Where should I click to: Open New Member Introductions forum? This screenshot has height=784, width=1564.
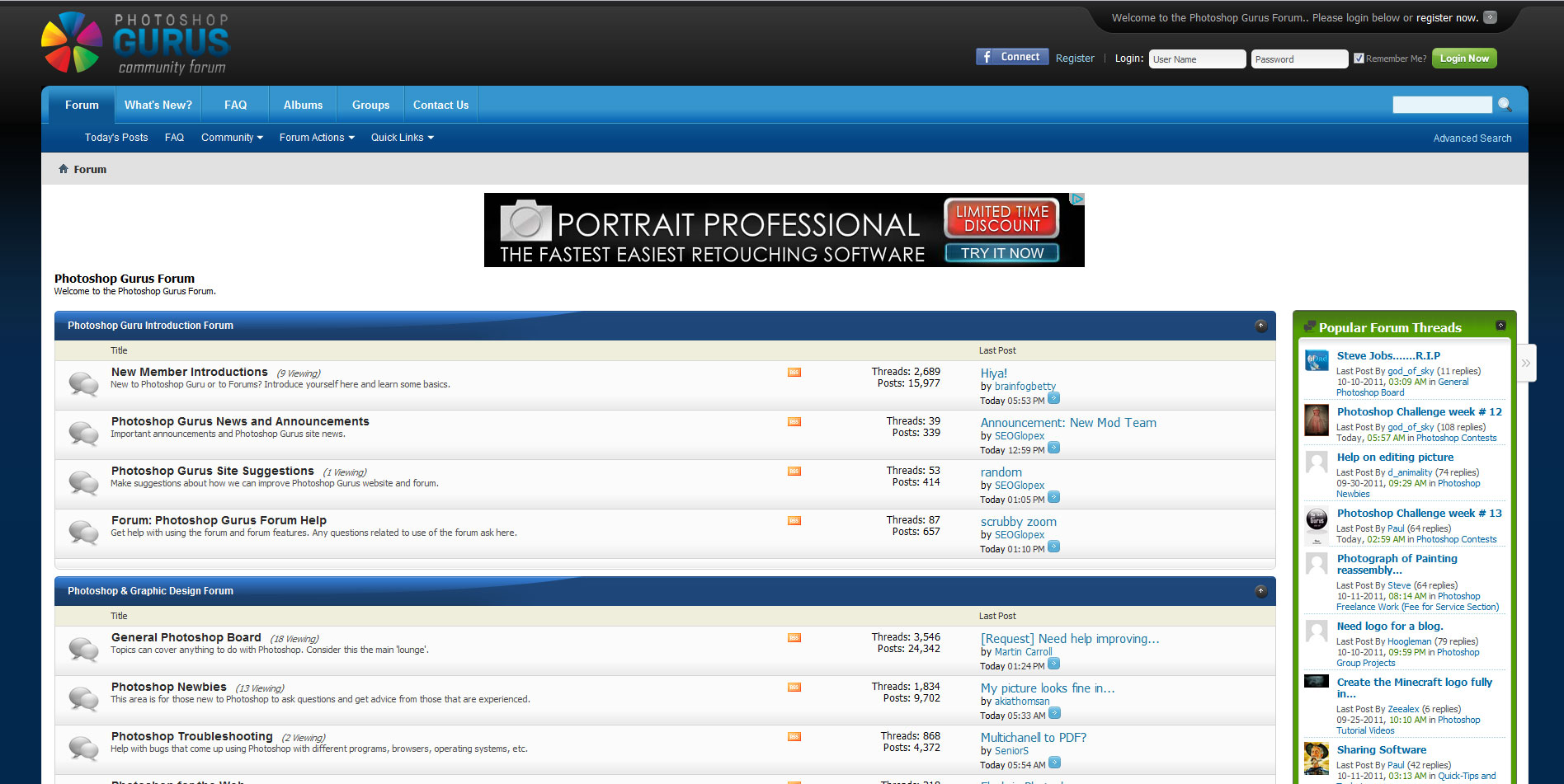click(x=190, y=372)
